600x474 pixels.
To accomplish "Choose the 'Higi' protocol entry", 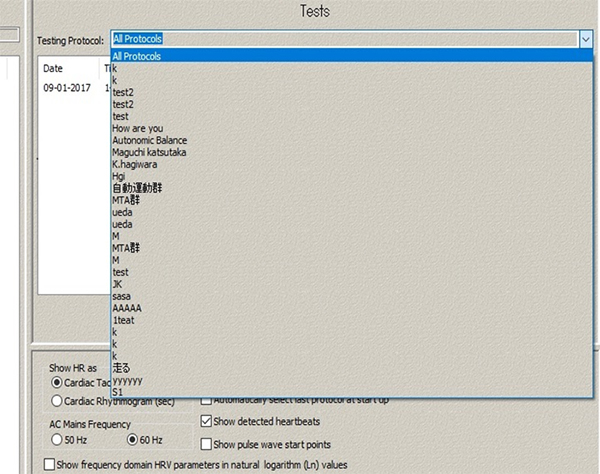I will (x=119, y=177).
